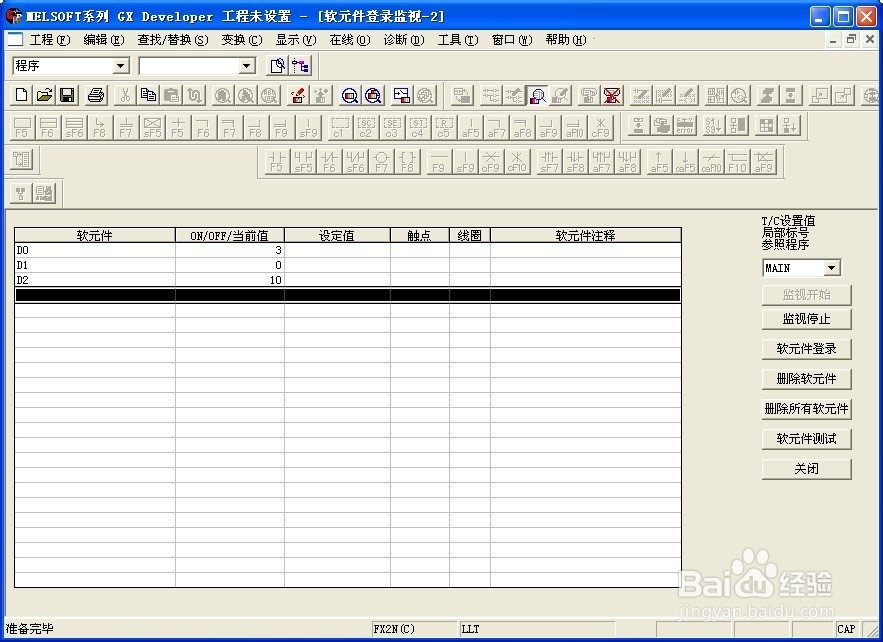This screenshot has height=642, width=883.
Task: Cut selection with the scissors icon
Action: (x=125, y=95)
